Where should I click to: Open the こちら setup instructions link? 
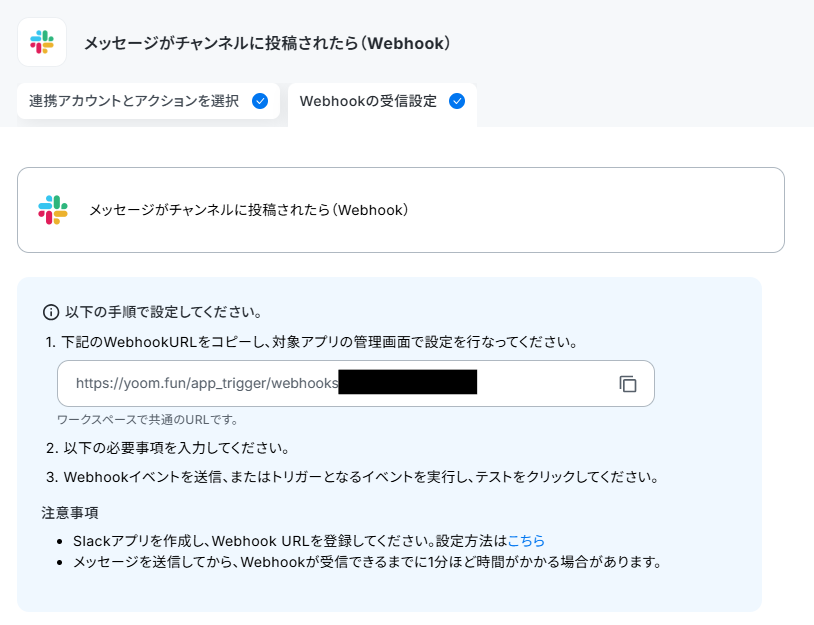[x=526, y=541]
